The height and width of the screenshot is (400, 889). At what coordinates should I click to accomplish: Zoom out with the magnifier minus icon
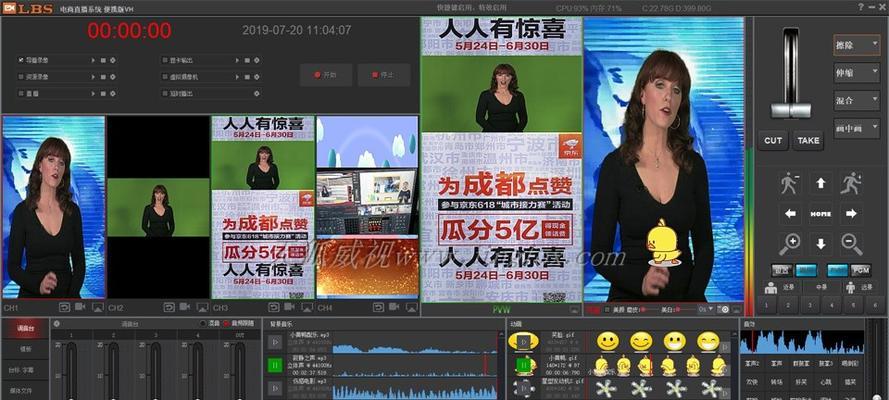click(x=851, y=244)
